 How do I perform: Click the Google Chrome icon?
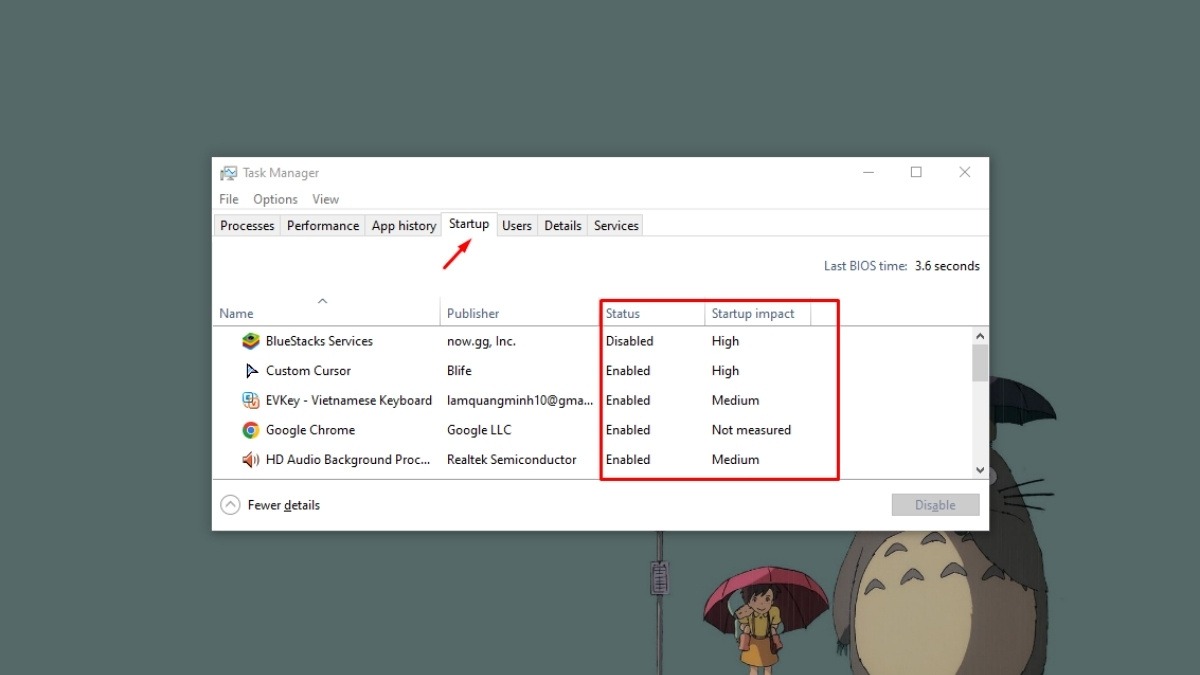pos(251,430)
